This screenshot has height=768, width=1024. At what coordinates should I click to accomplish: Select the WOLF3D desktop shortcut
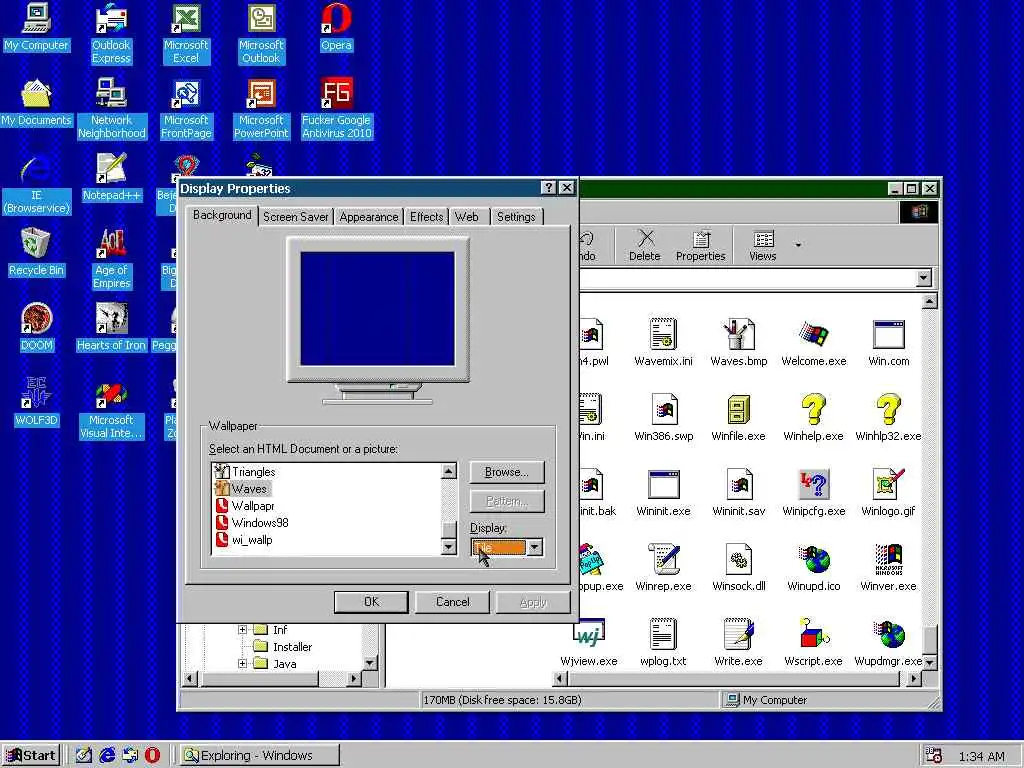pos(36,403)
